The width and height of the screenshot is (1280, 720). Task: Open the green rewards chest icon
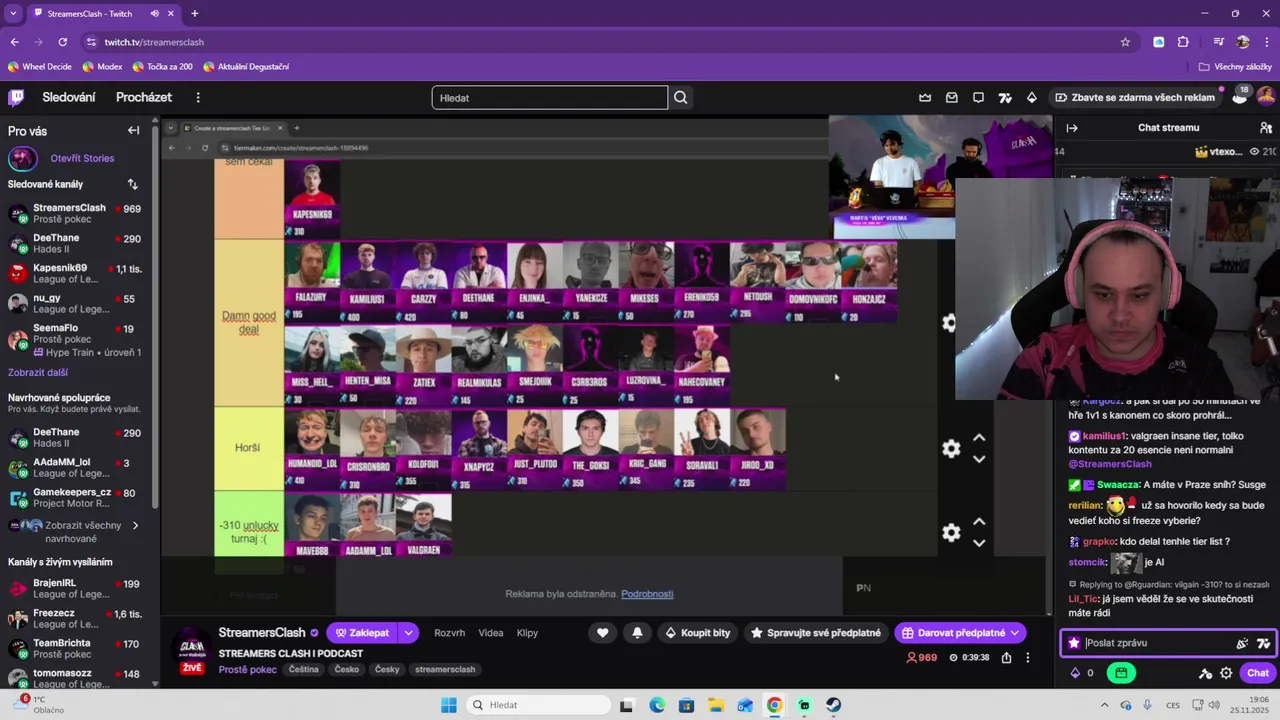point(1121,673)
